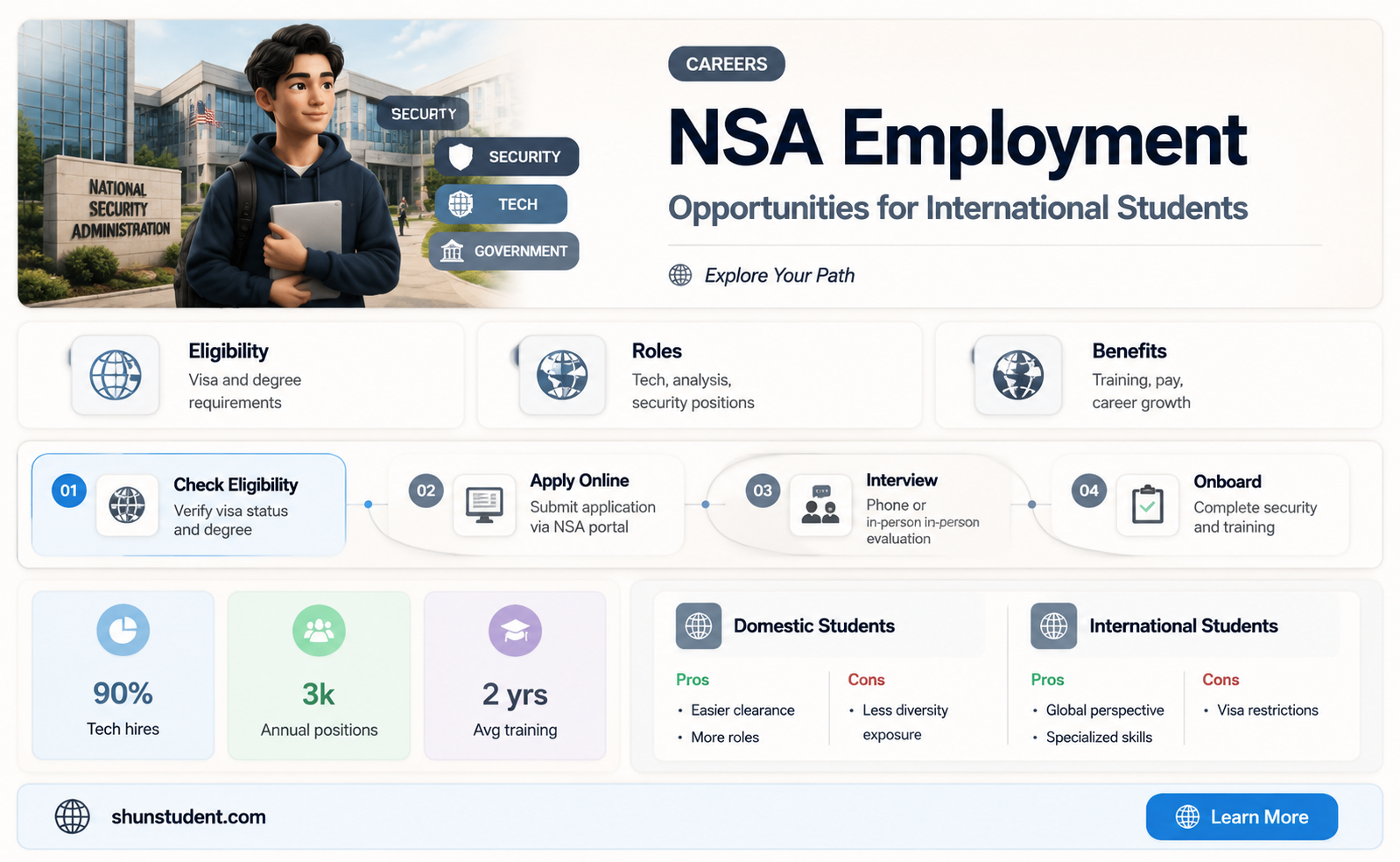1400x862 pixels.
Task: Click 'Domestic Students' heading
Action: tap(814, 625)
